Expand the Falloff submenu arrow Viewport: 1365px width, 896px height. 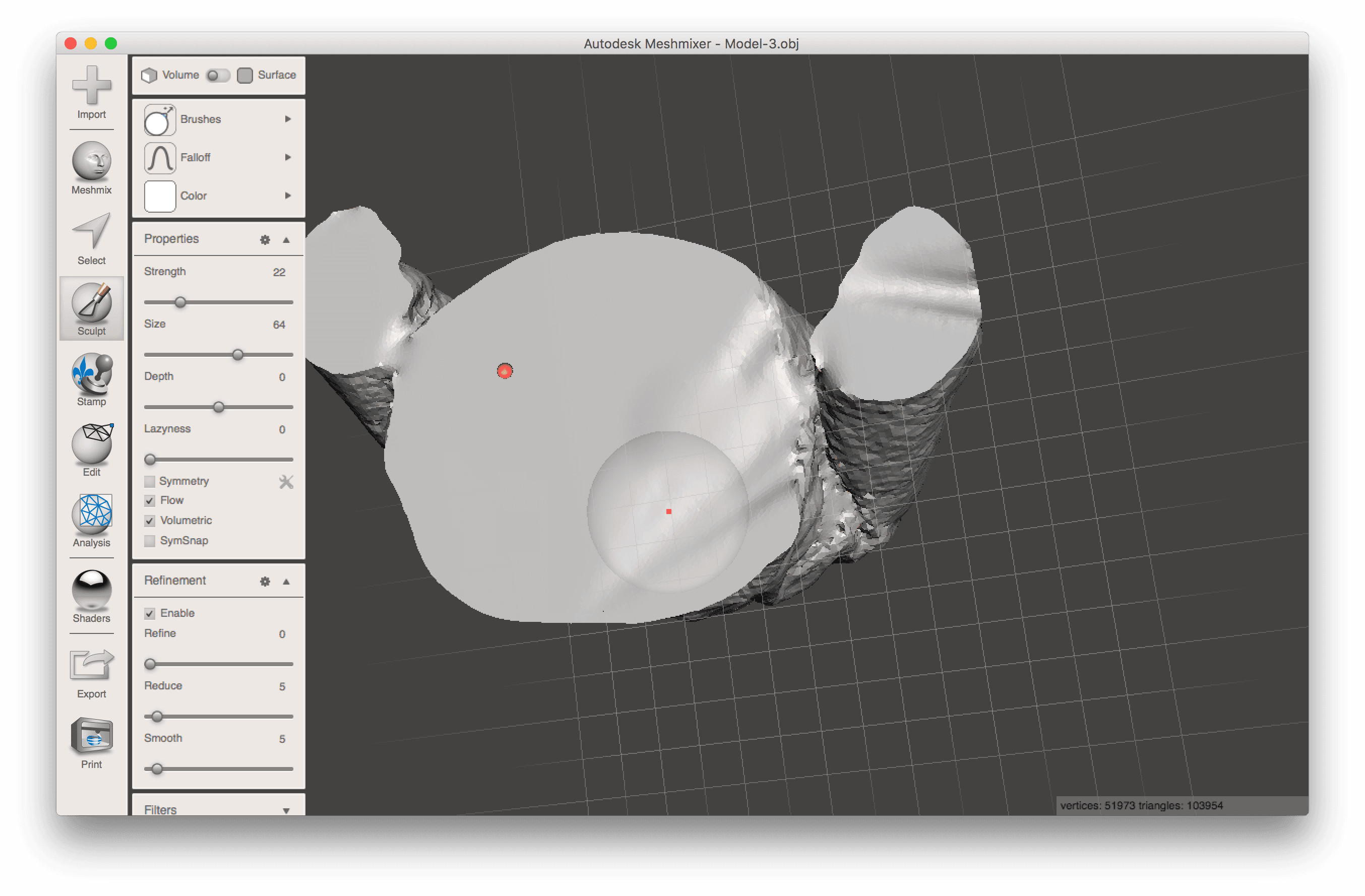click(288, 158)
